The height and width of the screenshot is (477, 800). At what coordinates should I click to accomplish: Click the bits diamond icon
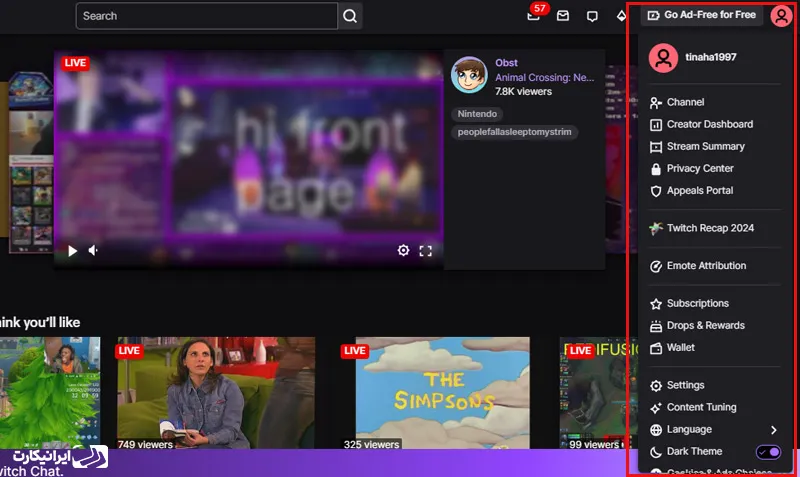621,16
